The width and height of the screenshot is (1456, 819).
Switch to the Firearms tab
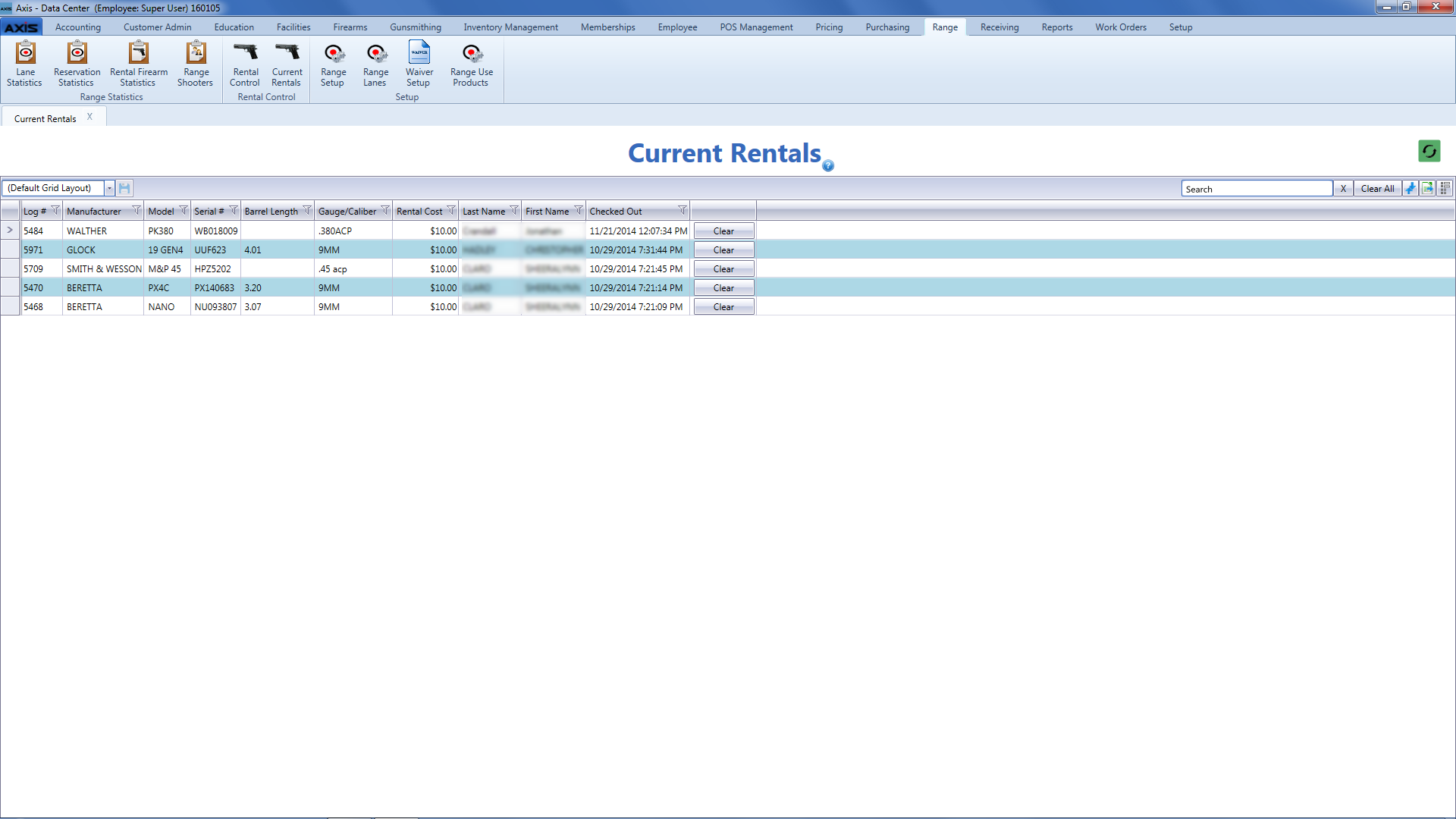pyautogui.click(x=350, y=27)
